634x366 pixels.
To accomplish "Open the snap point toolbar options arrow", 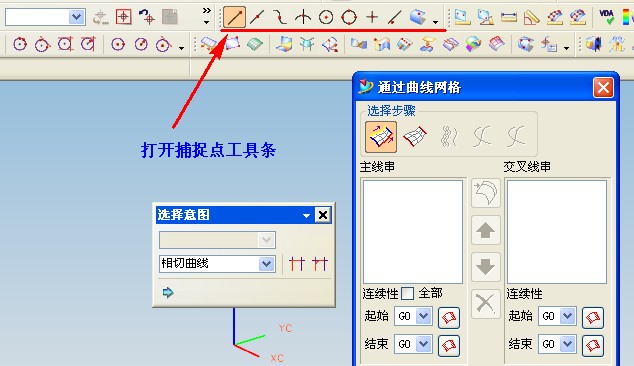I will point(435,22).
